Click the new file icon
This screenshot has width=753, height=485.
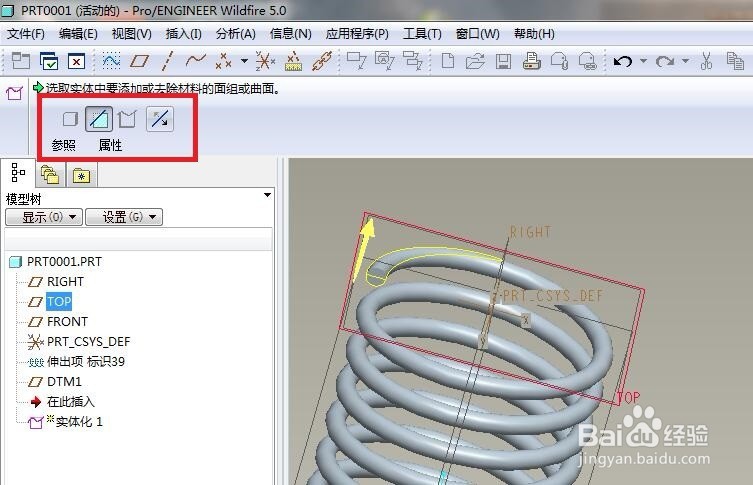pyautogui.click(x=448, y=61)
